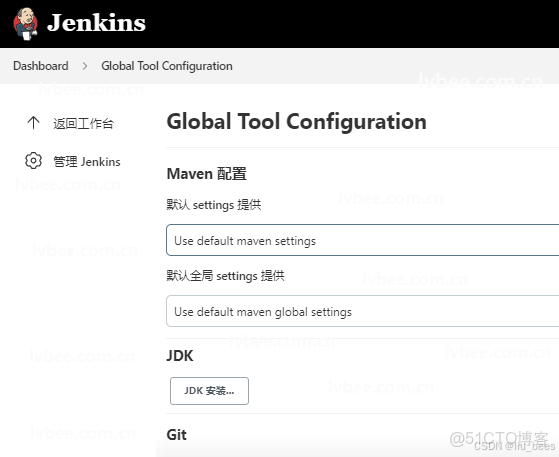Open the 管理 Jenkins sidebar link
Viewport: 559px width, 457px height.
pyautogui.click(x=87, y=161)
